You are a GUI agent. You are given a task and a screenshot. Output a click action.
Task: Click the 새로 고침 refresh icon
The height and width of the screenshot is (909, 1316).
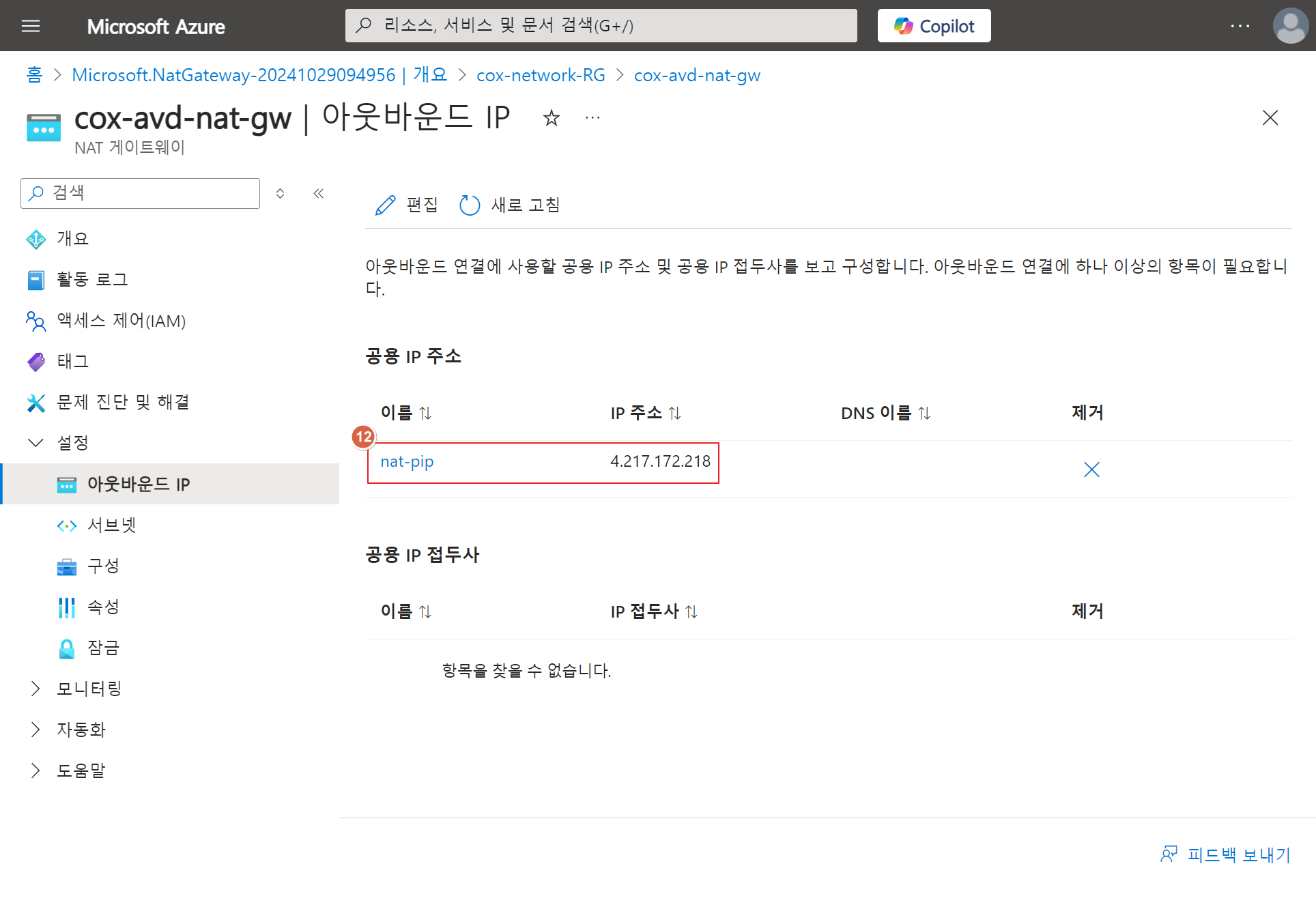click(x=470, y=205)
